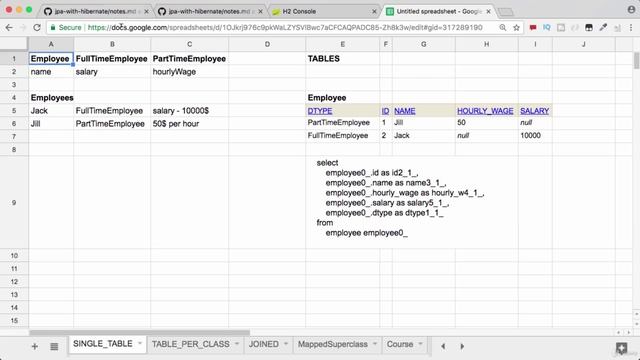Add a new sheet with the plus icon
Viewport: 640px width, 360px height.
coord(35,346)
